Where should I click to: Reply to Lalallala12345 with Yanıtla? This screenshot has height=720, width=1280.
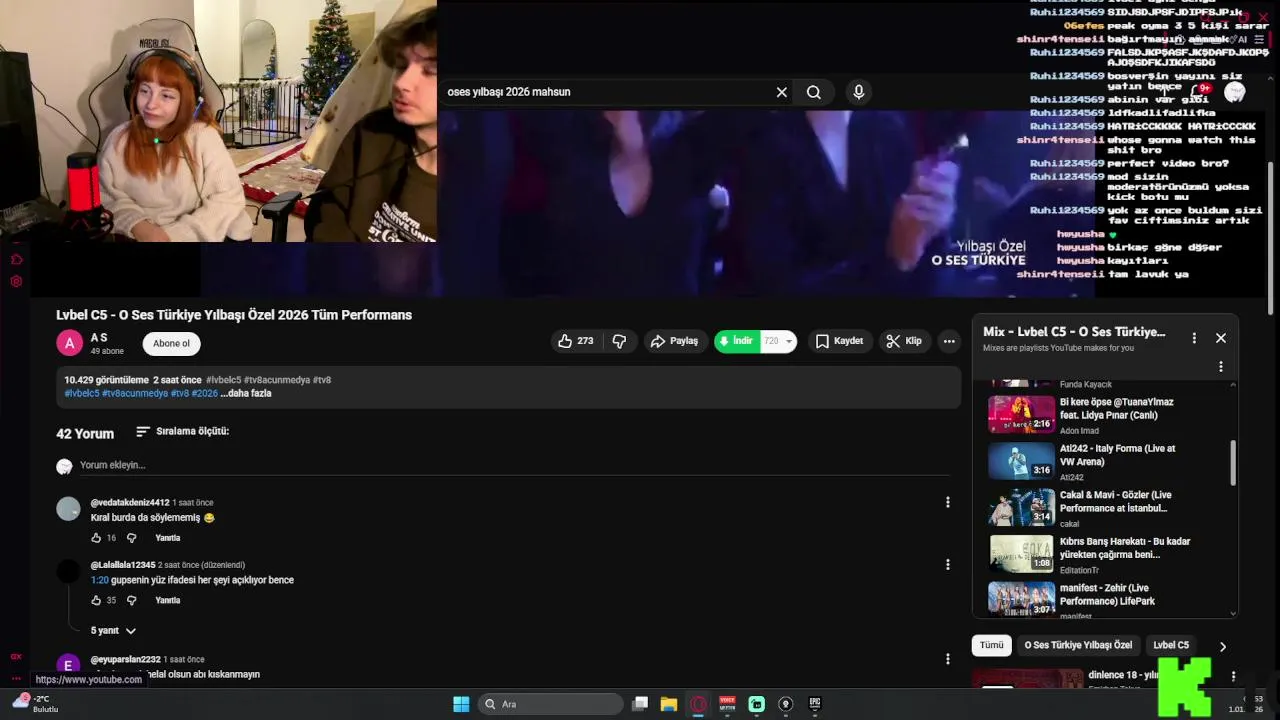pos(167,600)
